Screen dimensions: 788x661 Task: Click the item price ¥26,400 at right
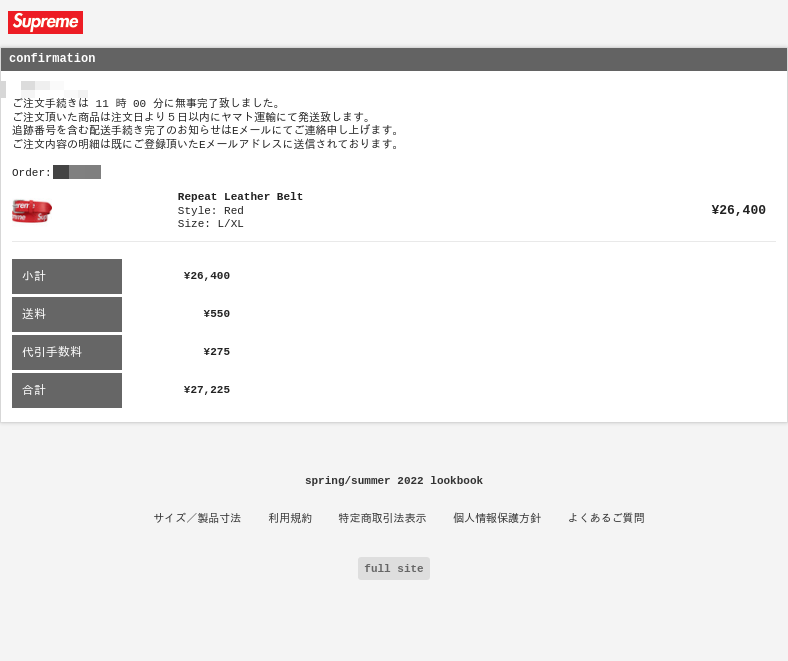pyautogui.click(x=738, y=210)
